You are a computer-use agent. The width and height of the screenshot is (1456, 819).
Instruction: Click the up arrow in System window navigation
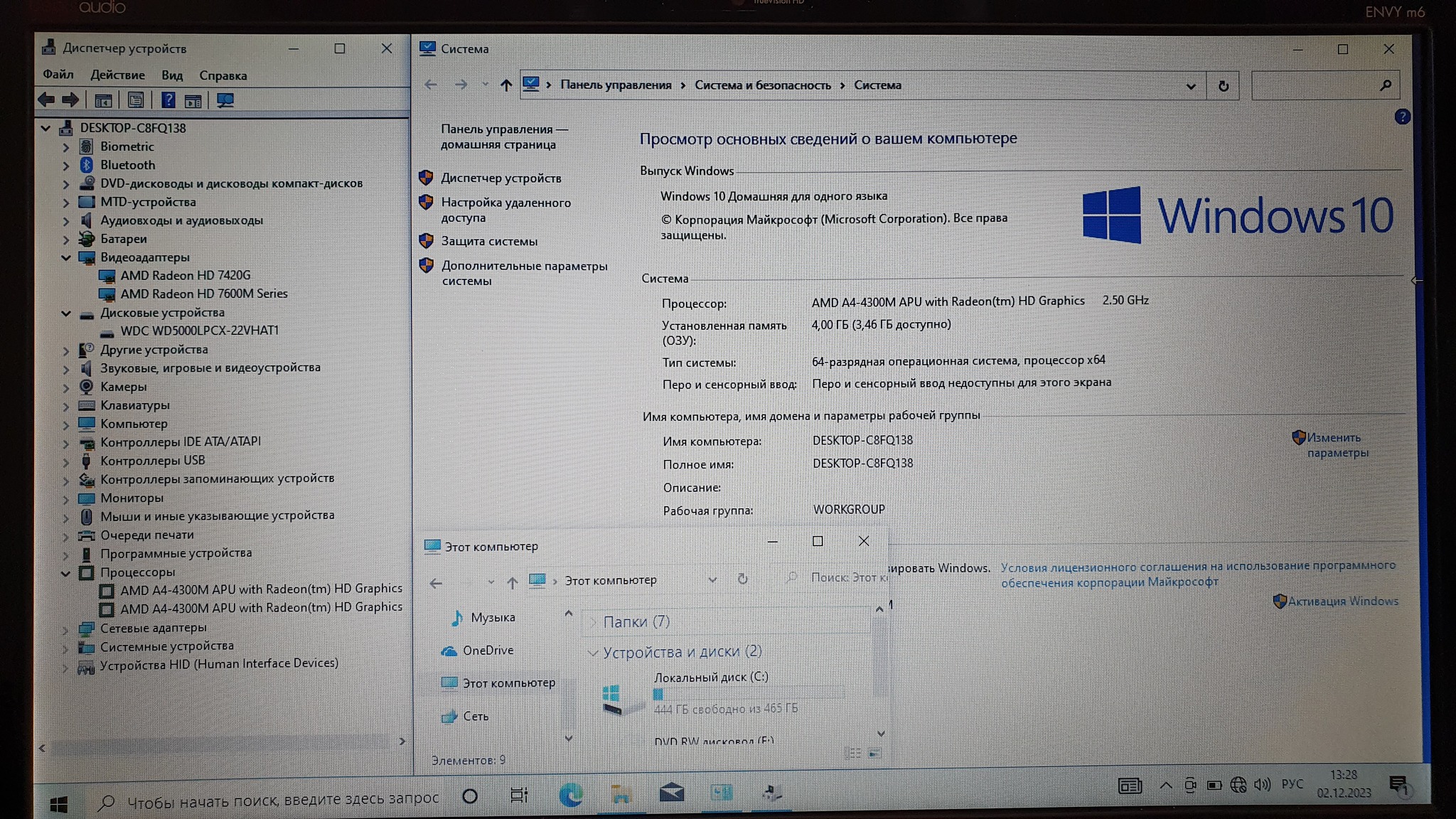coord(505,85)
